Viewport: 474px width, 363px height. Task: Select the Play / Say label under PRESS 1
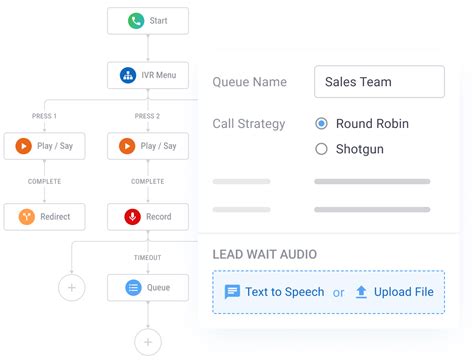click(55, 146)
